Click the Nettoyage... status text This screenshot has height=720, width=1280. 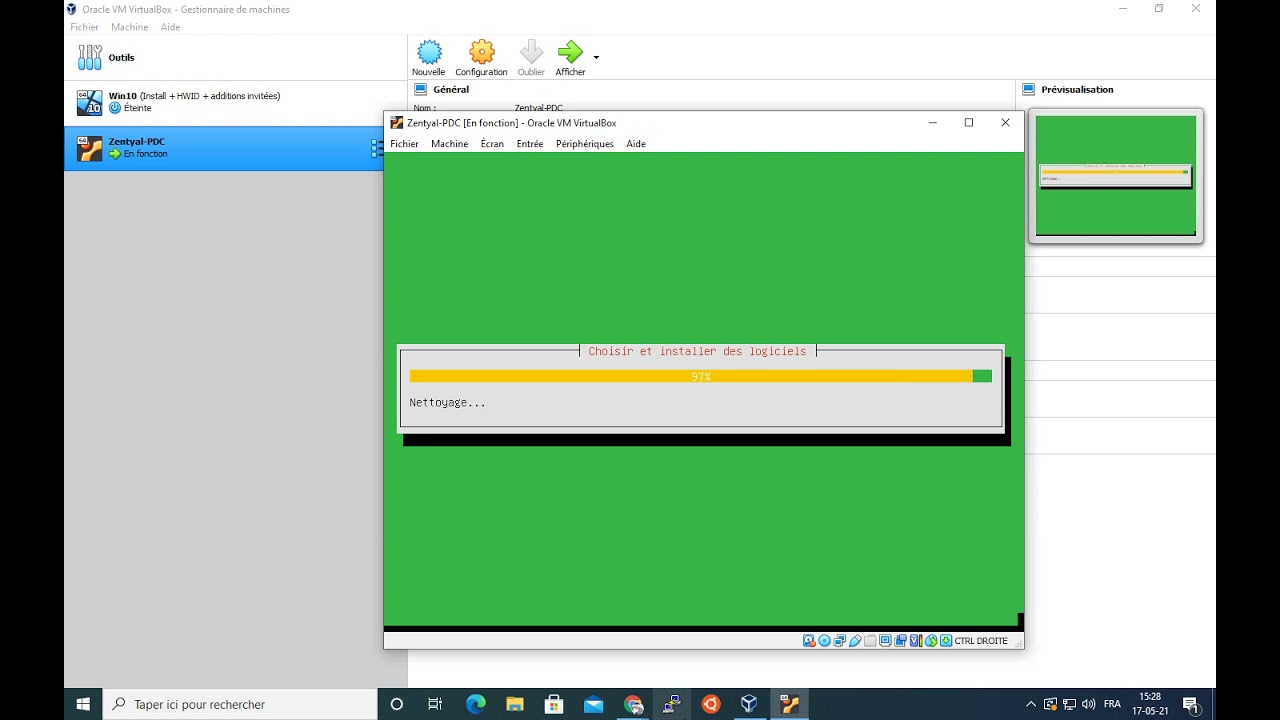click(x=447, y=403)
